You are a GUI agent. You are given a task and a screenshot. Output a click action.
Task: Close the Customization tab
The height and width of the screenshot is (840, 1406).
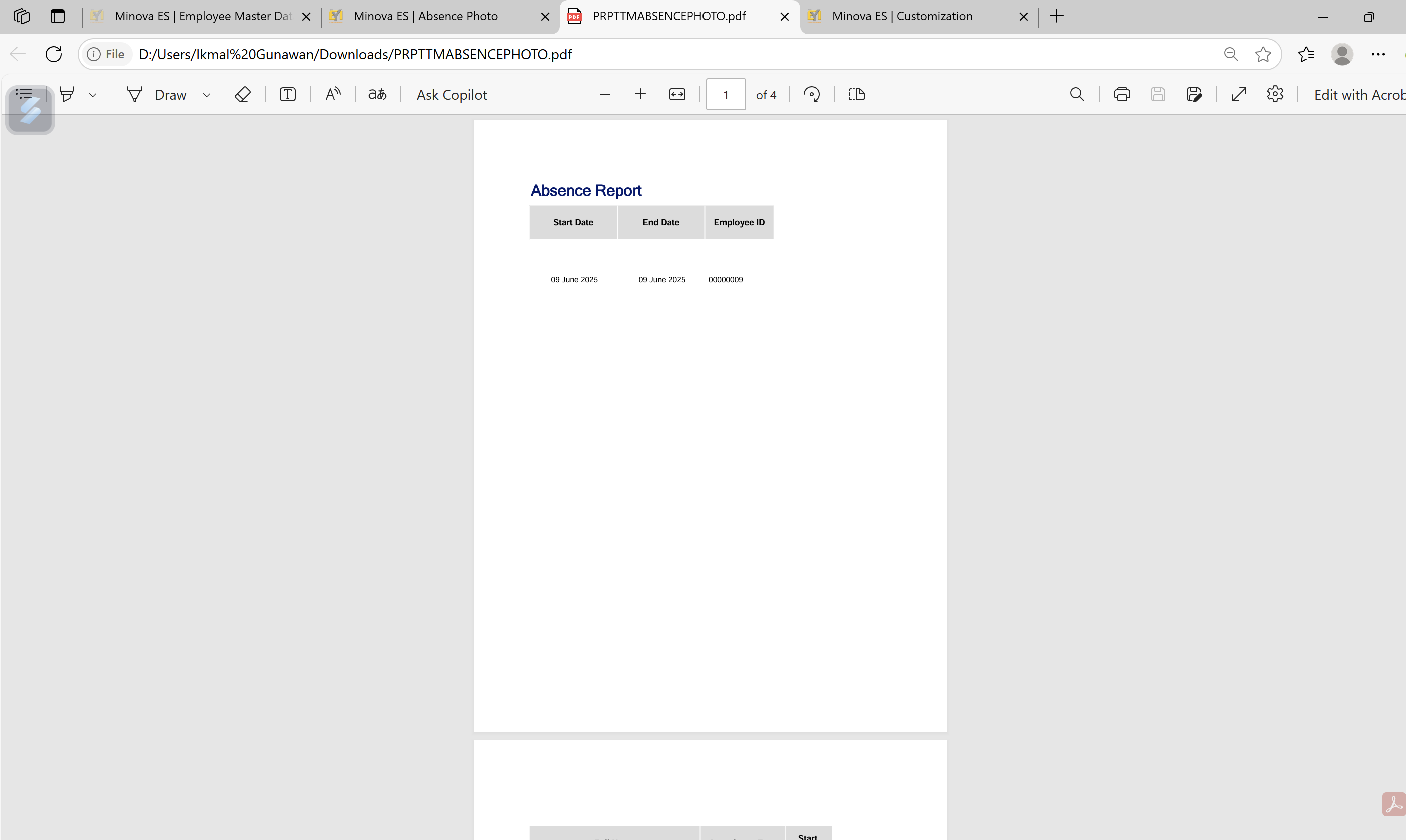(1023, 17)
